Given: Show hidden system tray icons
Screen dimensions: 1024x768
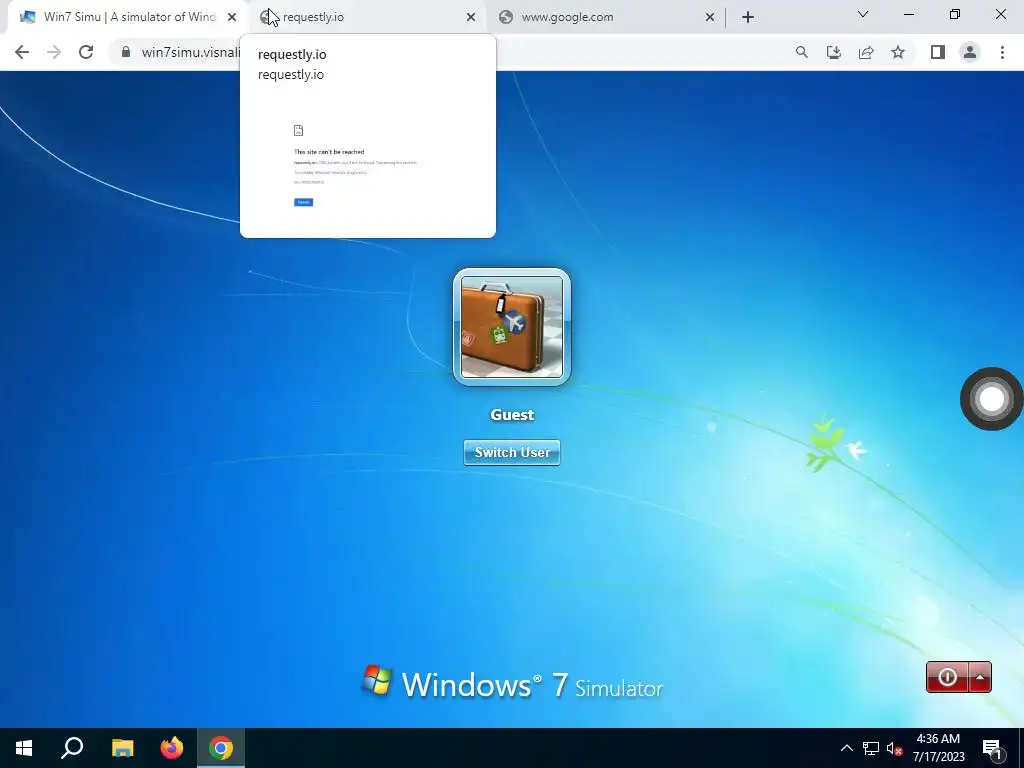Looking at the screenshot, I should [846, 748].
